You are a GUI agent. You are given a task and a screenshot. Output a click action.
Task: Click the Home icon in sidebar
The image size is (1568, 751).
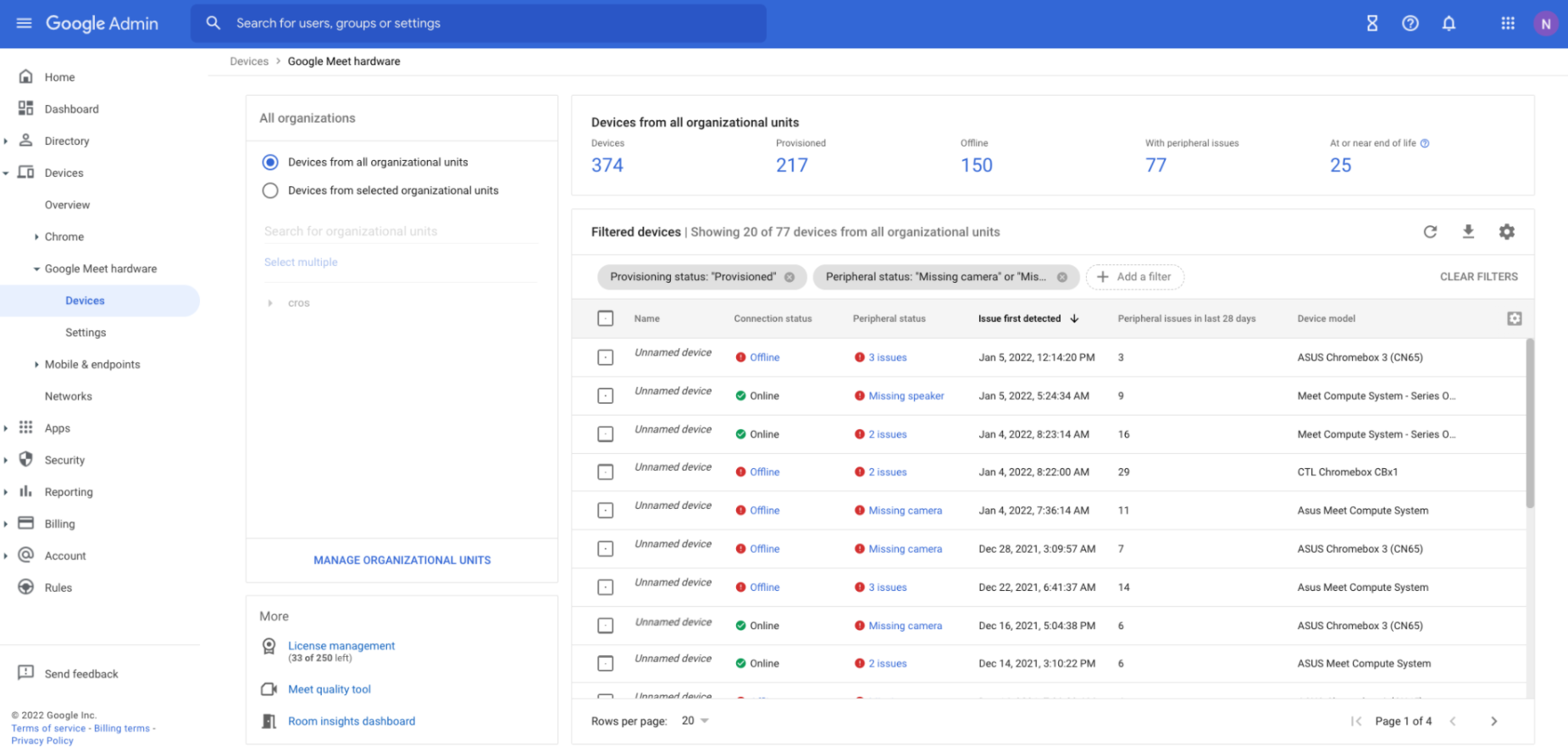point(26,76)
